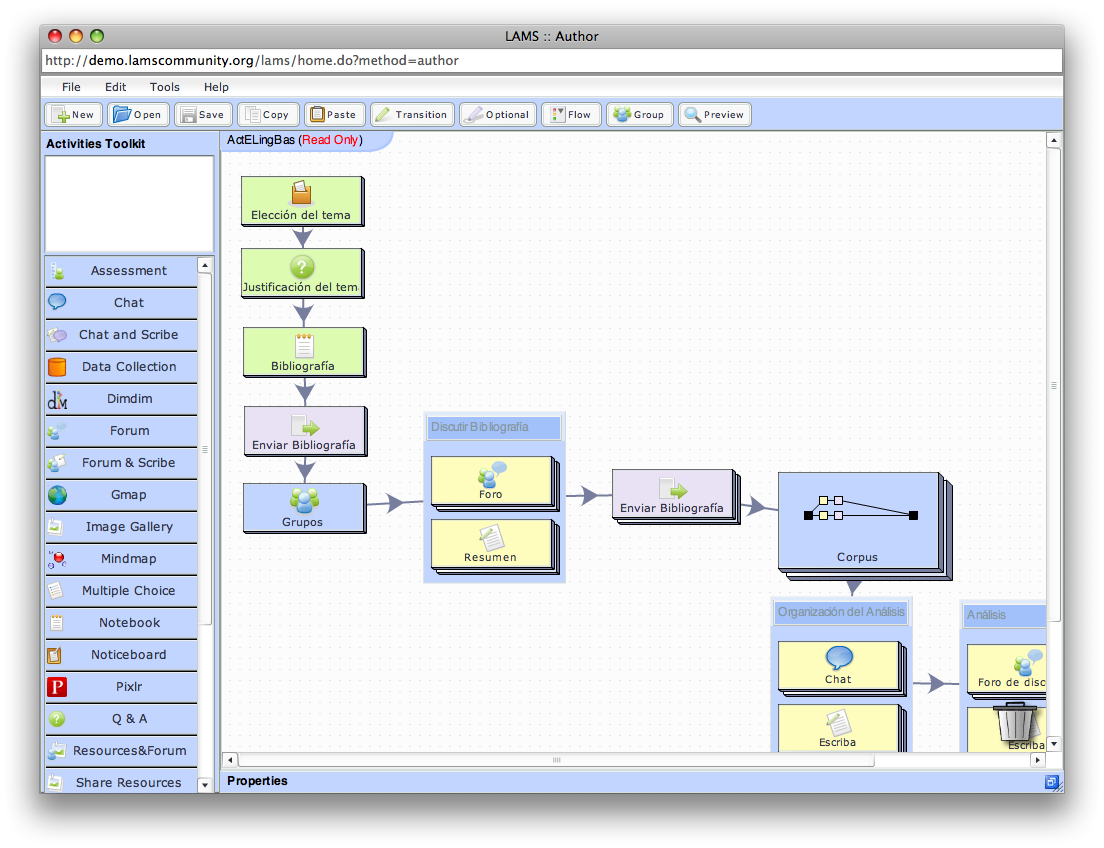
Task: Select the Corpus branching activity
Action: pos(858,521)
